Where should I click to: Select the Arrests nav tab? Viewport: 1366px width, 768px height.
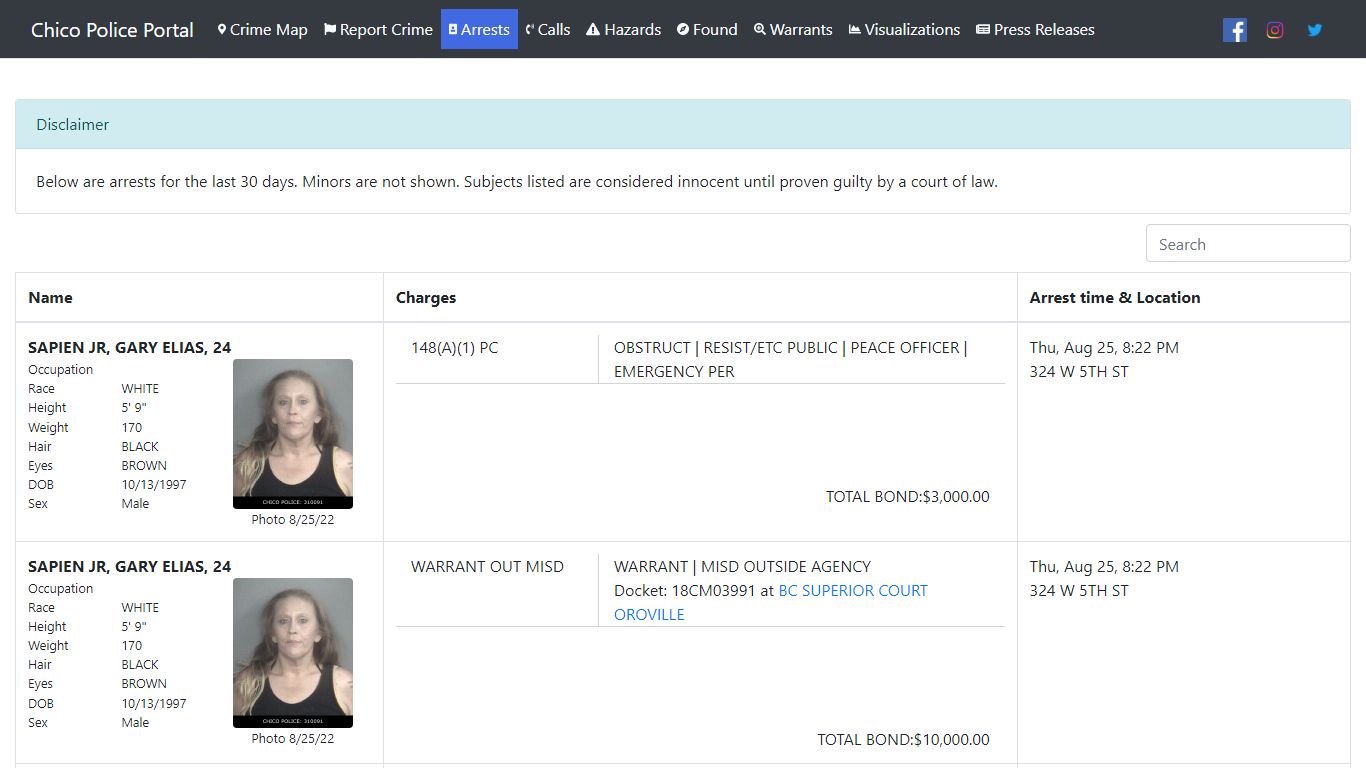479,29
